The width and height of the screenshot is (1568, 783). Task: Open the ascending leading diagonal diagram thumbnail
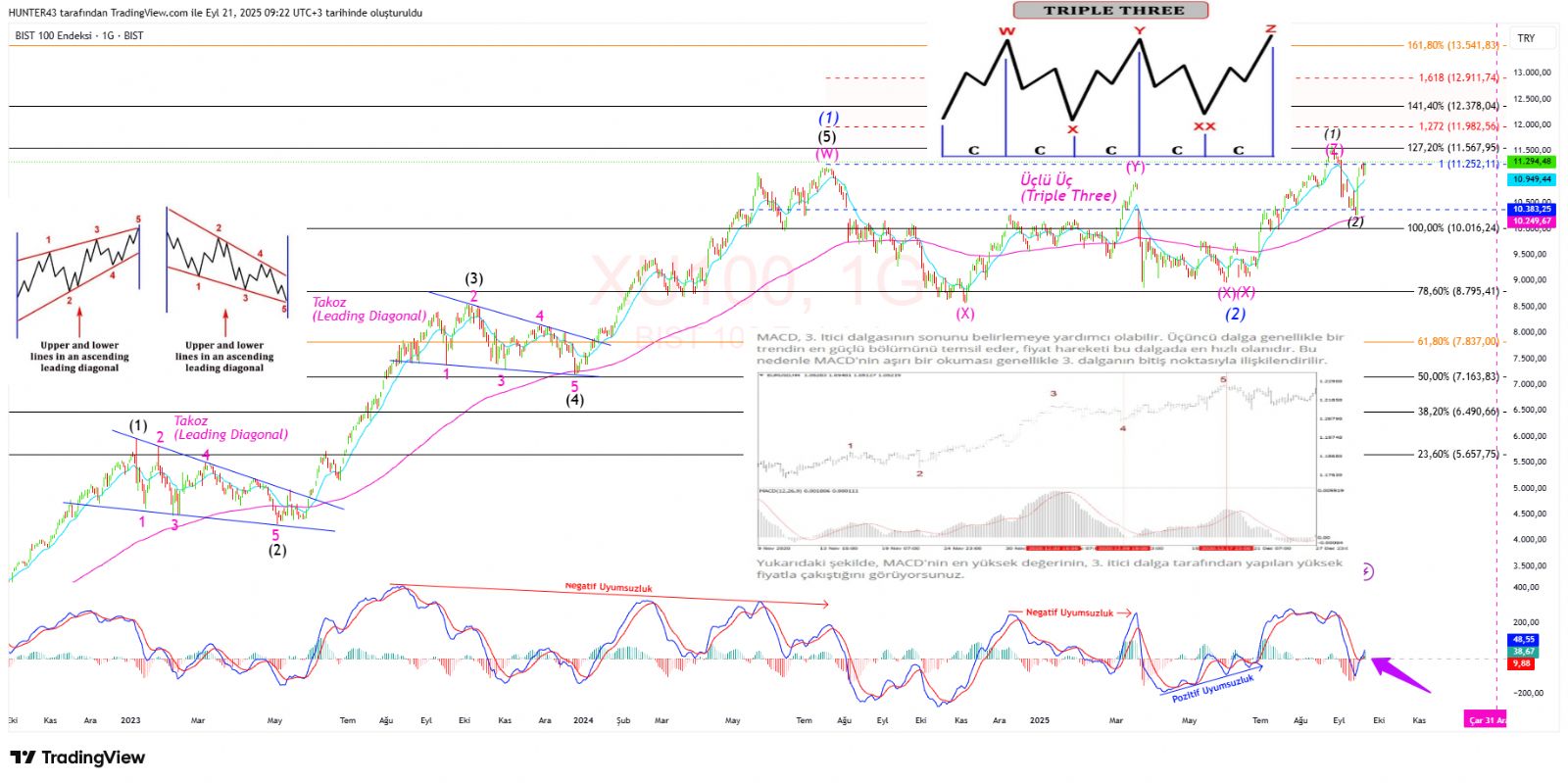click(x=79, y=294)
